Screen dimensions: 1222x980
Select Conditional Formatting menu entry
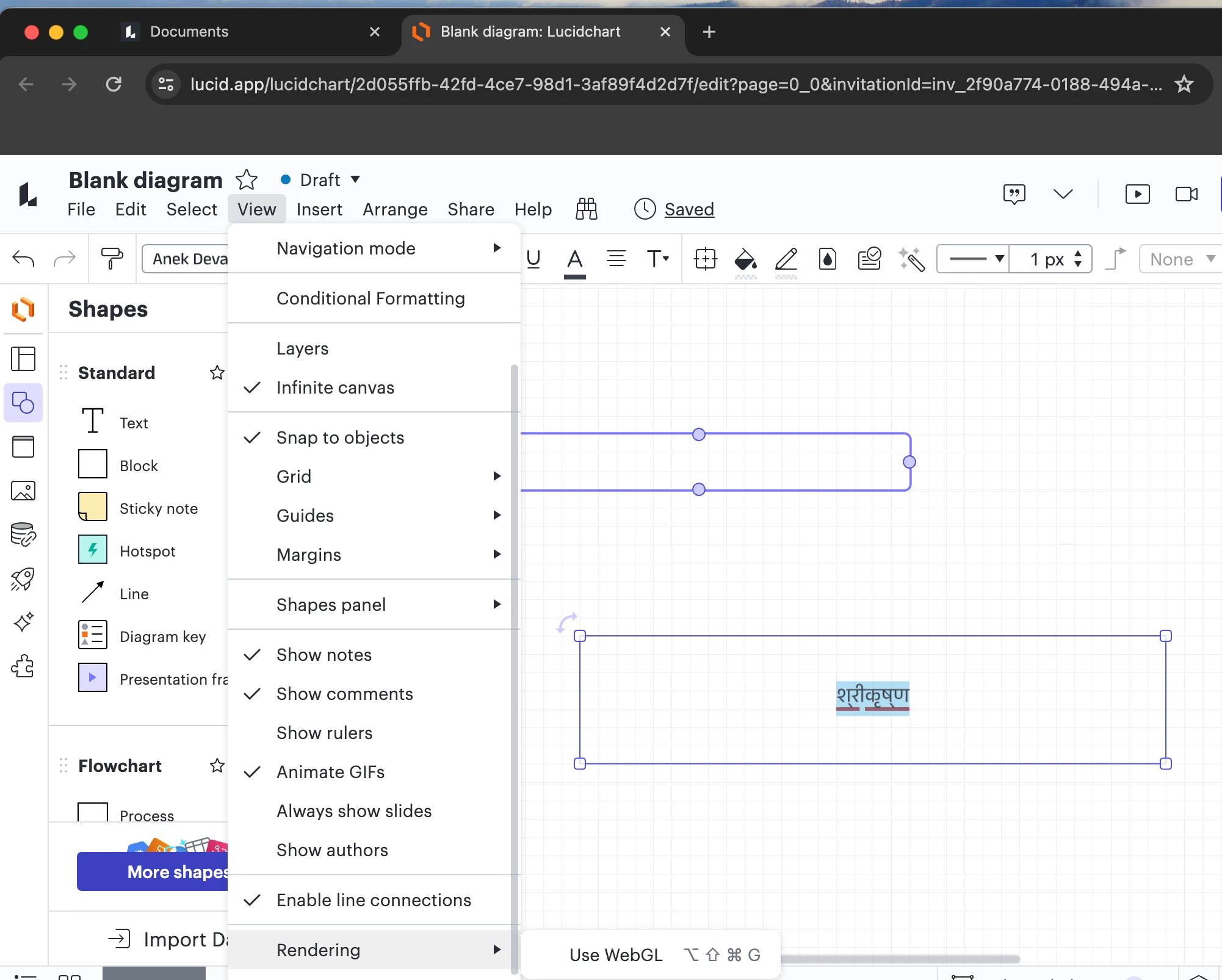pos(371,298)
